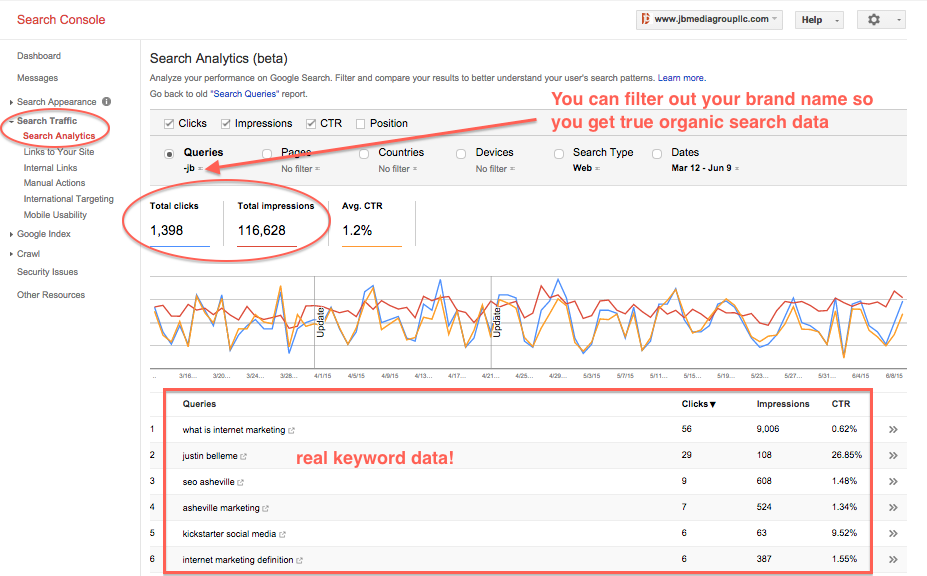Open the Devices 'No filter' dropdown
The image size is (927, 576).
(495, 169)
